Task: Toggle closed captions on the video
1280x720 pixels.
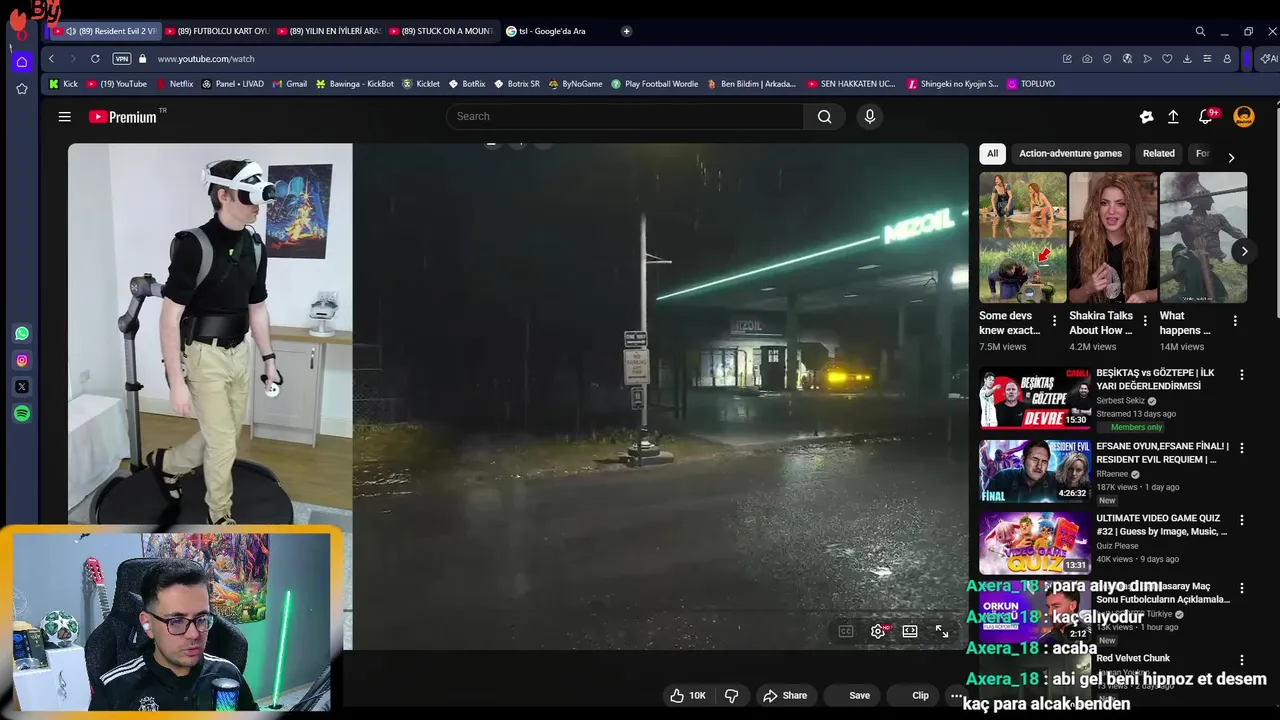Action: click(846, 631)
